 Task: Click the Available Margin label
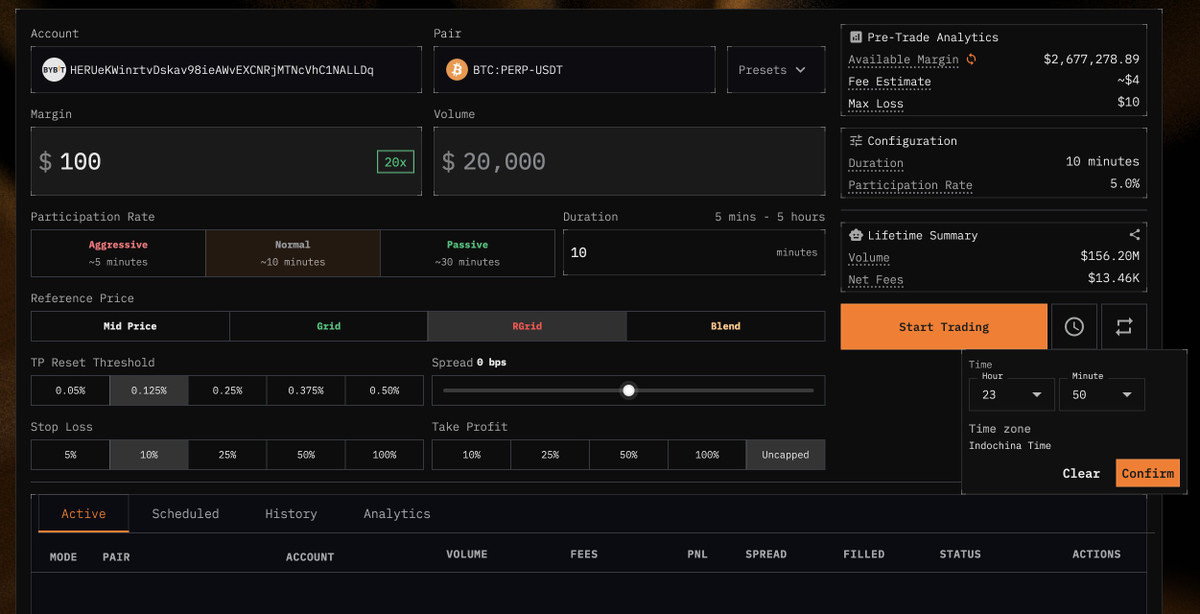click(x=904, y=60)
